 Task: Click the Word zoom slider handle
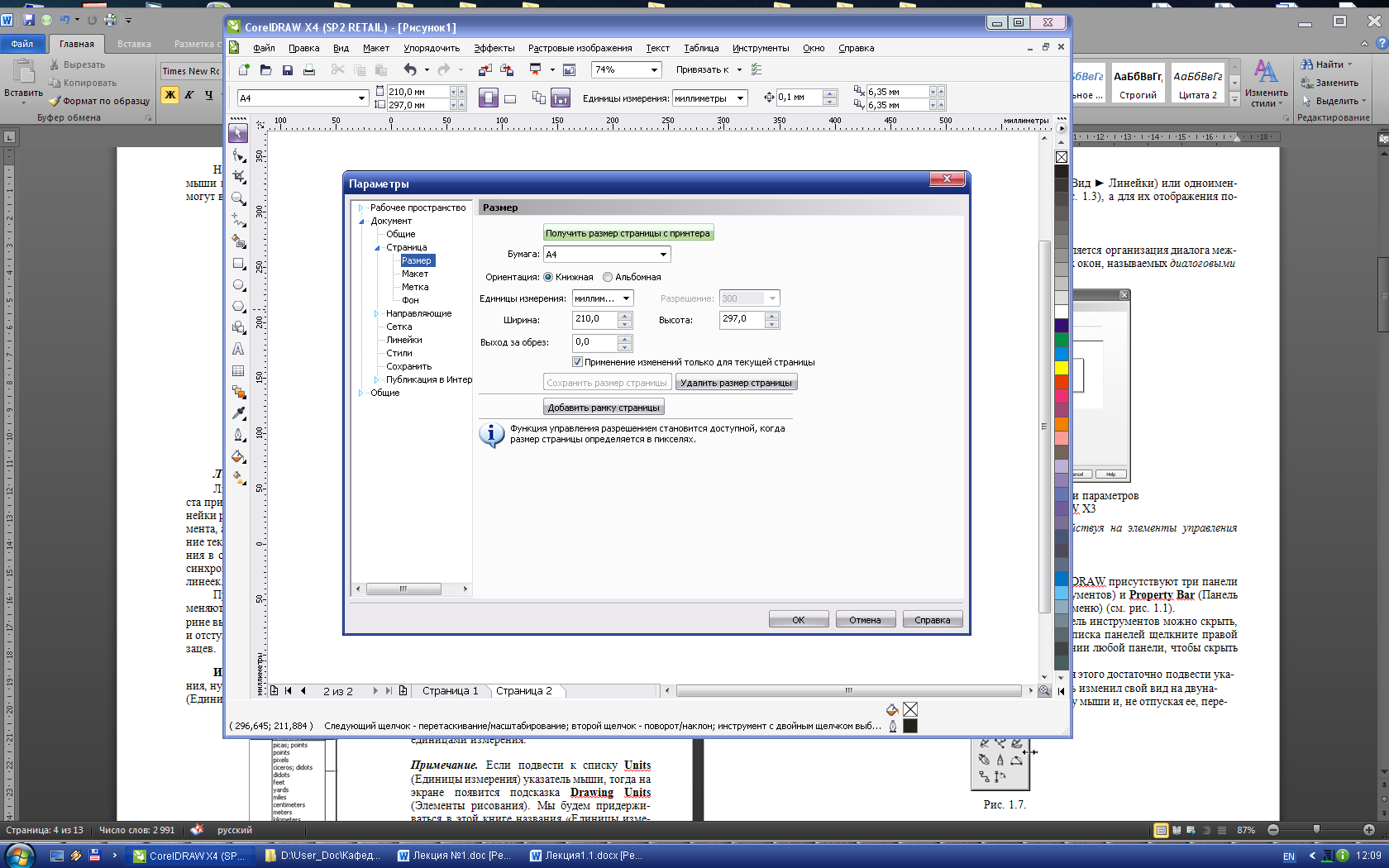pos(1317,829)
